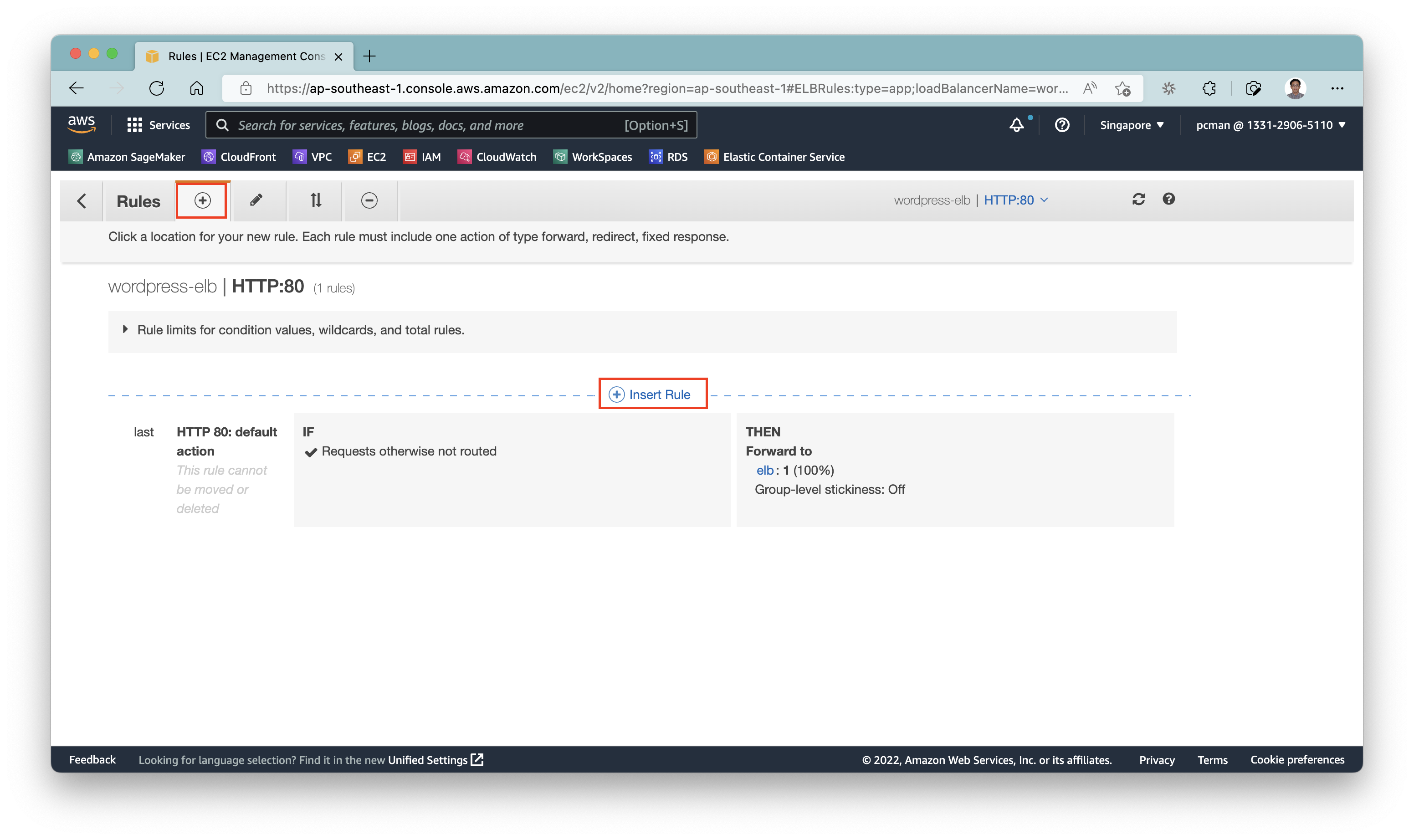The height and width of the screenshot is (840, 1414).
Task: Open AWS notifications bell
Action: tap(1017, 125)
